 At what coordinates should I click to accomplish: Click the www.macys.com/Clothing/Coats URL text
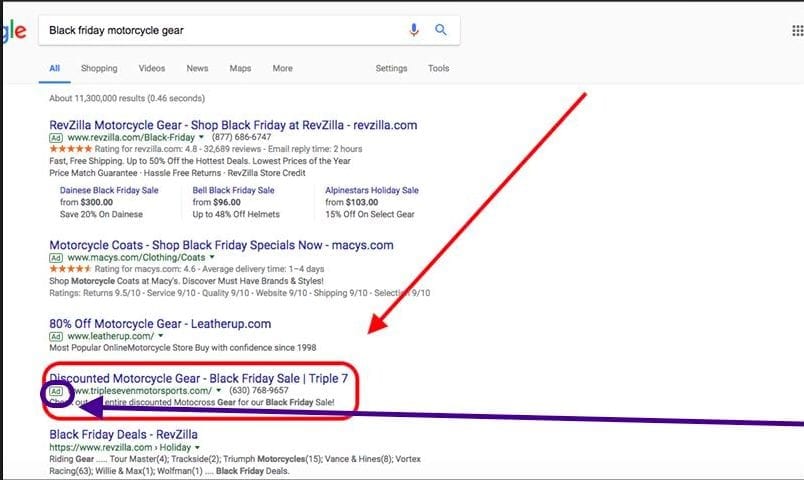coord(136,257)
